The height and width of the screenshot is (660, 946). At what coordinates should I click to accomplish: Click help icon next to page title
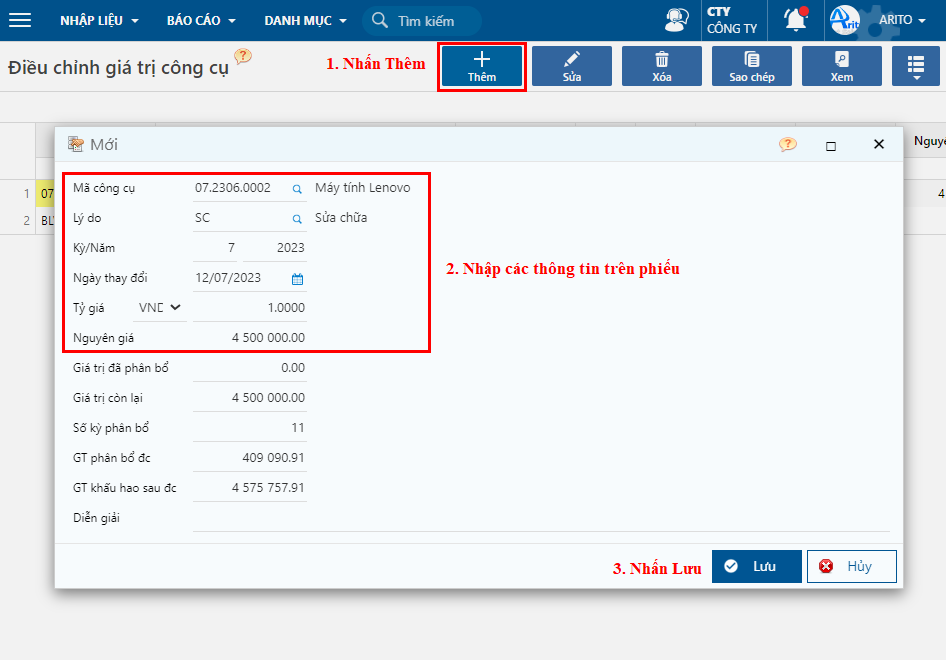point(242,57)
